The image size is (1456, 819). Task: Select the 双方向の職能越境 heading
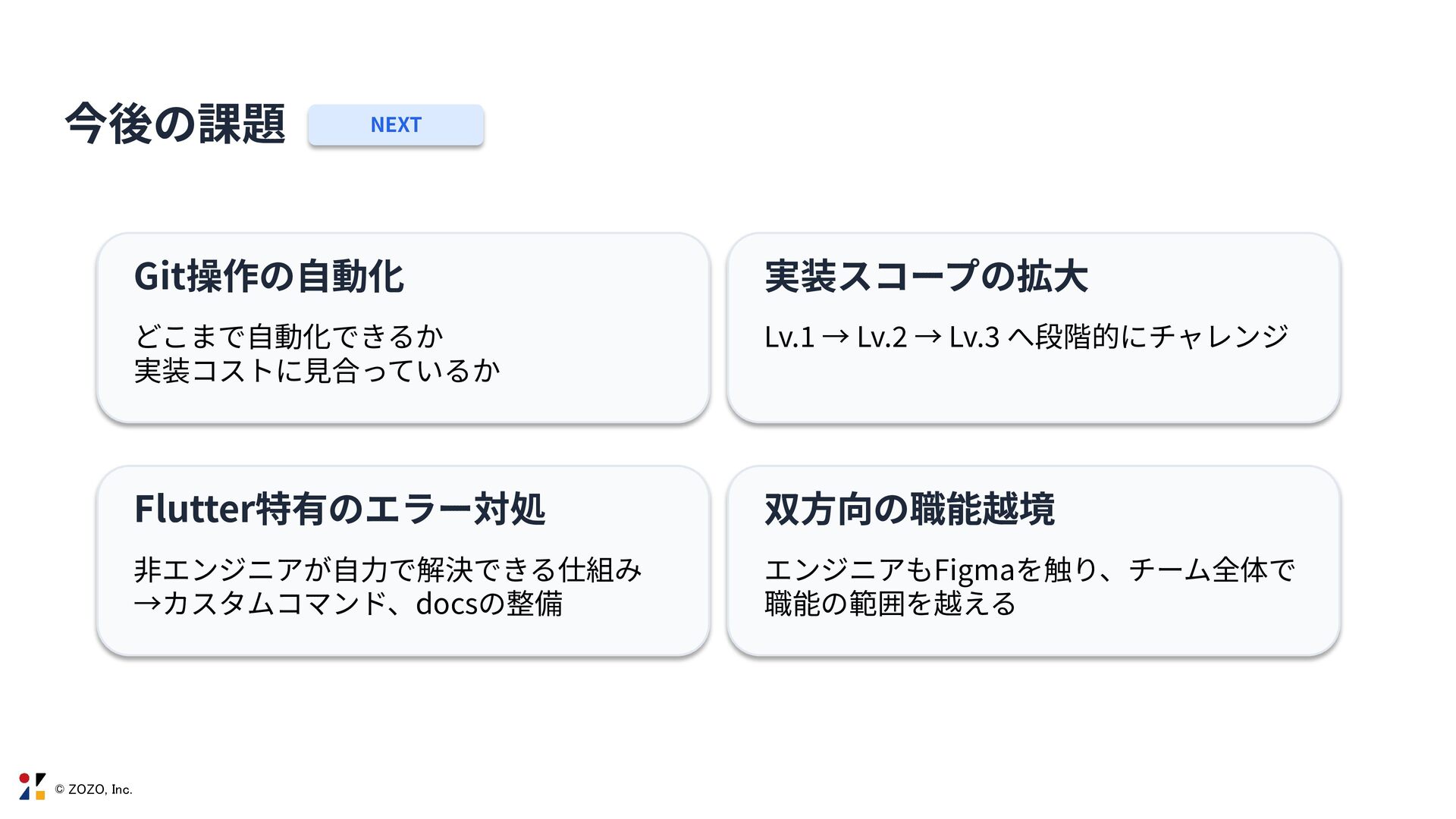(x=909, y=509)
